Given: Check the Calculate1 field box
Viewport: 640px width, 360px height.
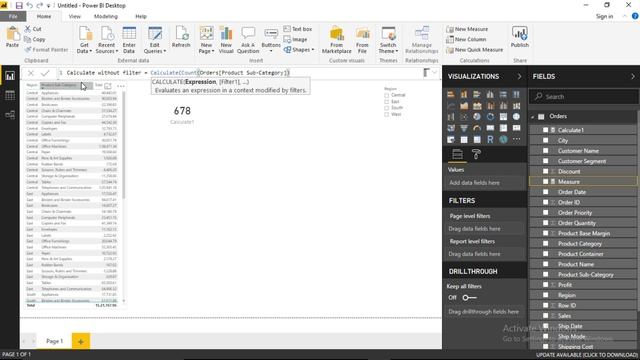Looking at the screenshot, I should click(x=545, y=130).
